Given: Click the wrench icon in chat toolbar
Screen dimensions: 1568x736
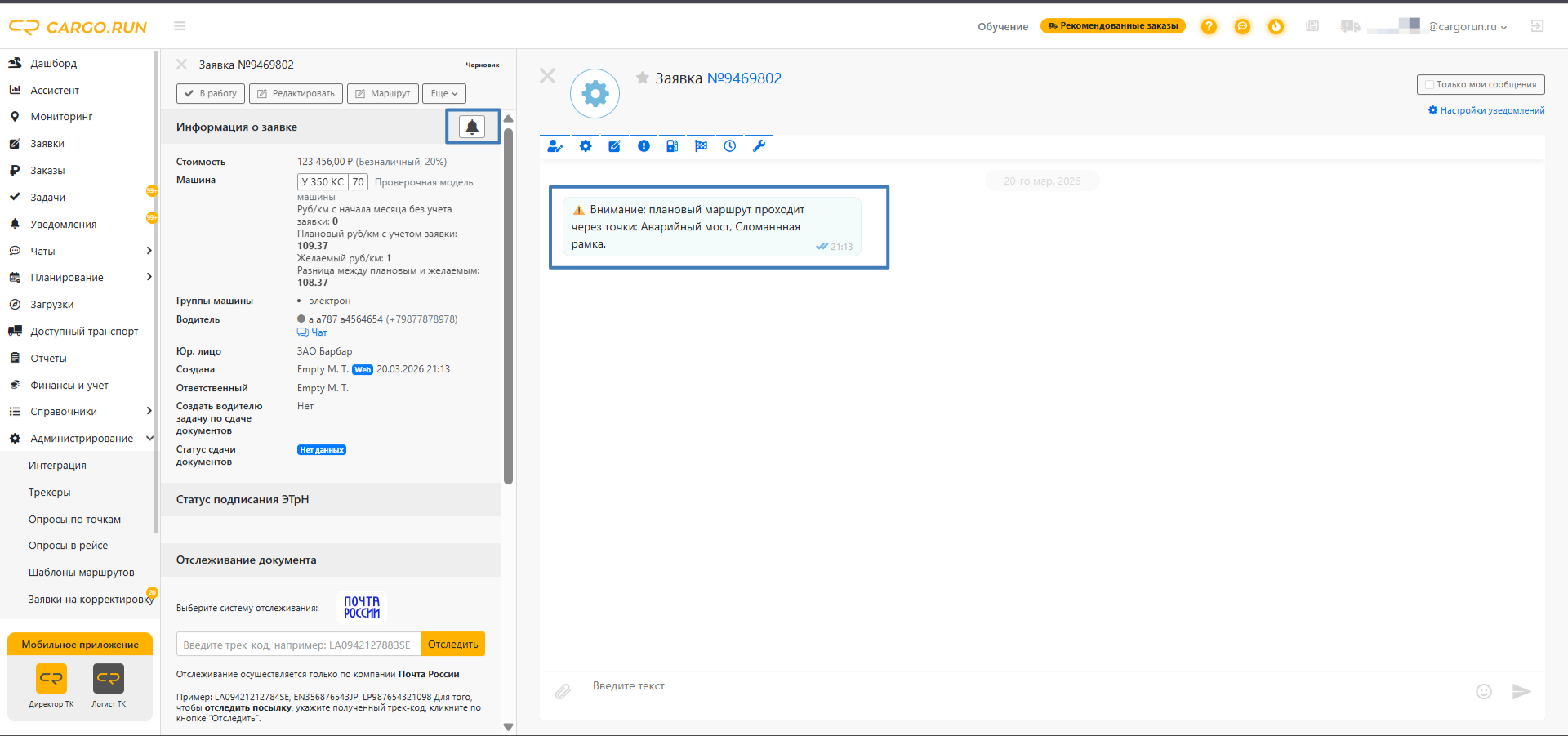Looking at the screenshot, I should point(759,146).
